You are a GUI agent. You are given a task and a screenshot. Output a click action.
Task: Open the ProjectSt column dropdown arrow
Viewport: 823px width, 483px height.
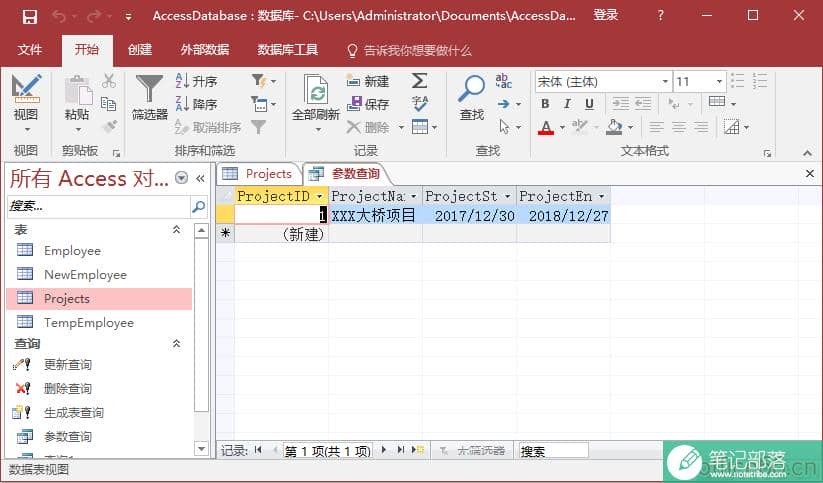pyautogui.click(x=508, y=196)
